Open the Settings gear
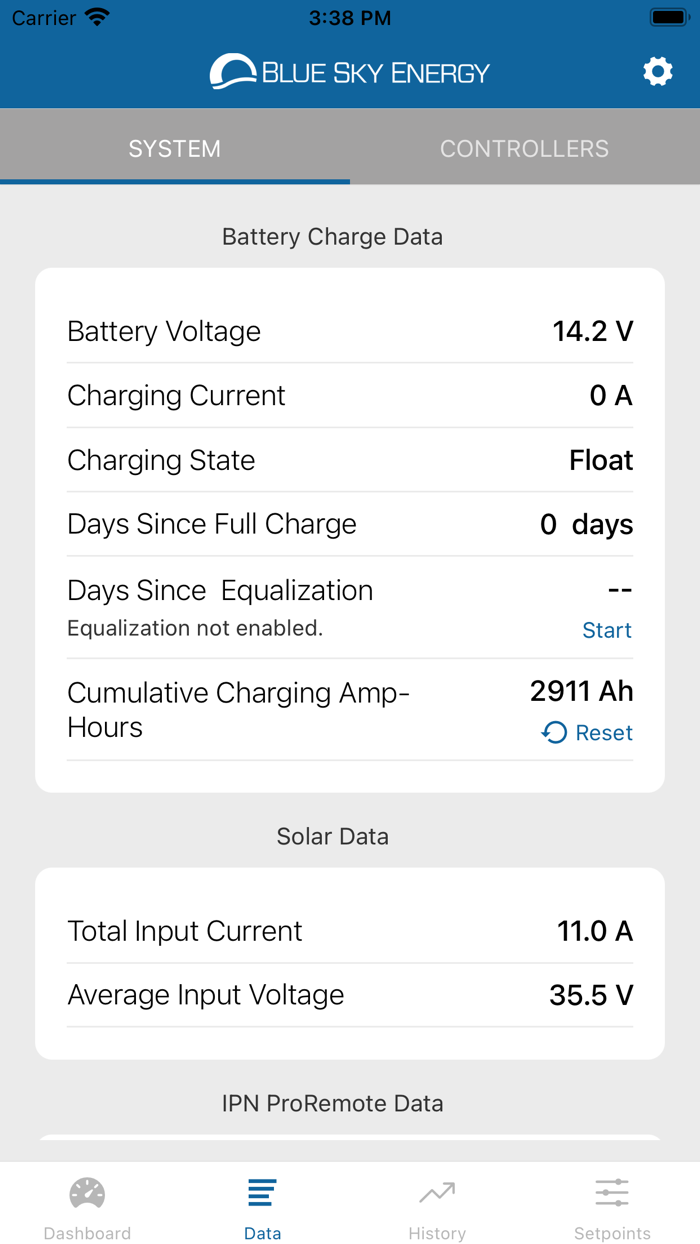700x1244 pixels. pos(658,71)
